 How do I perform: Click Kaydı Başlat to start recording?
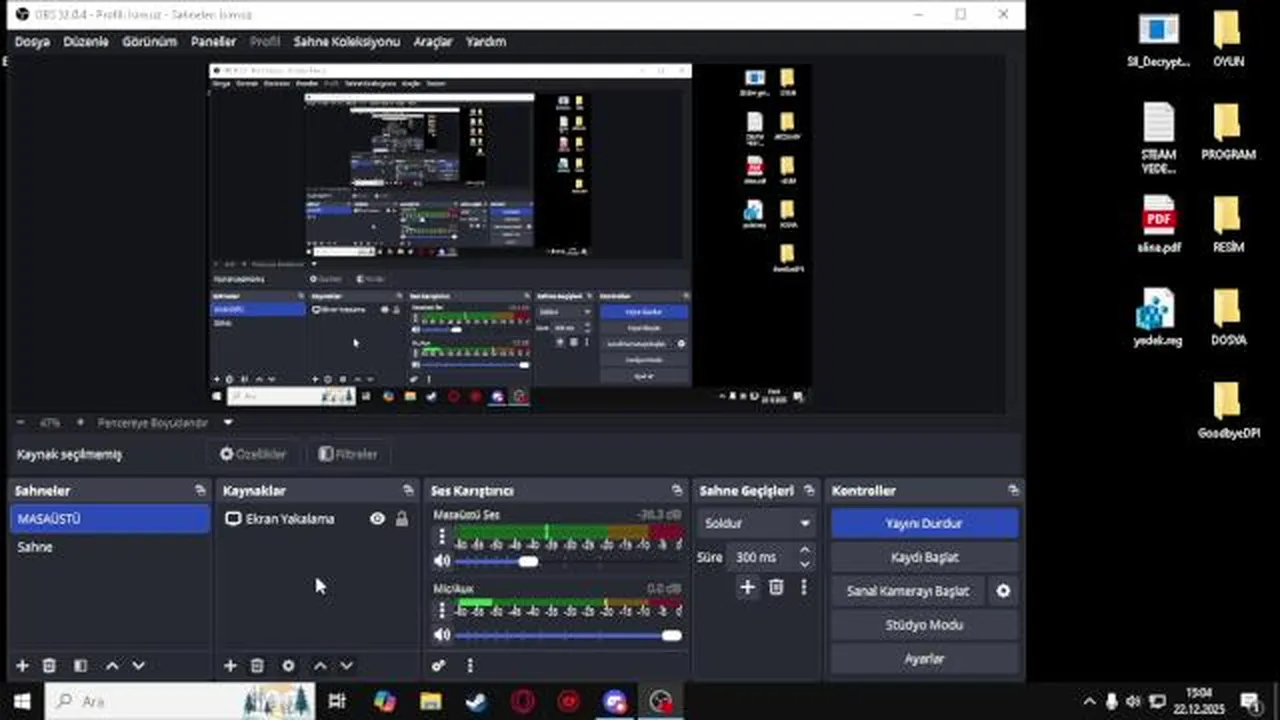tap(925, 557)
